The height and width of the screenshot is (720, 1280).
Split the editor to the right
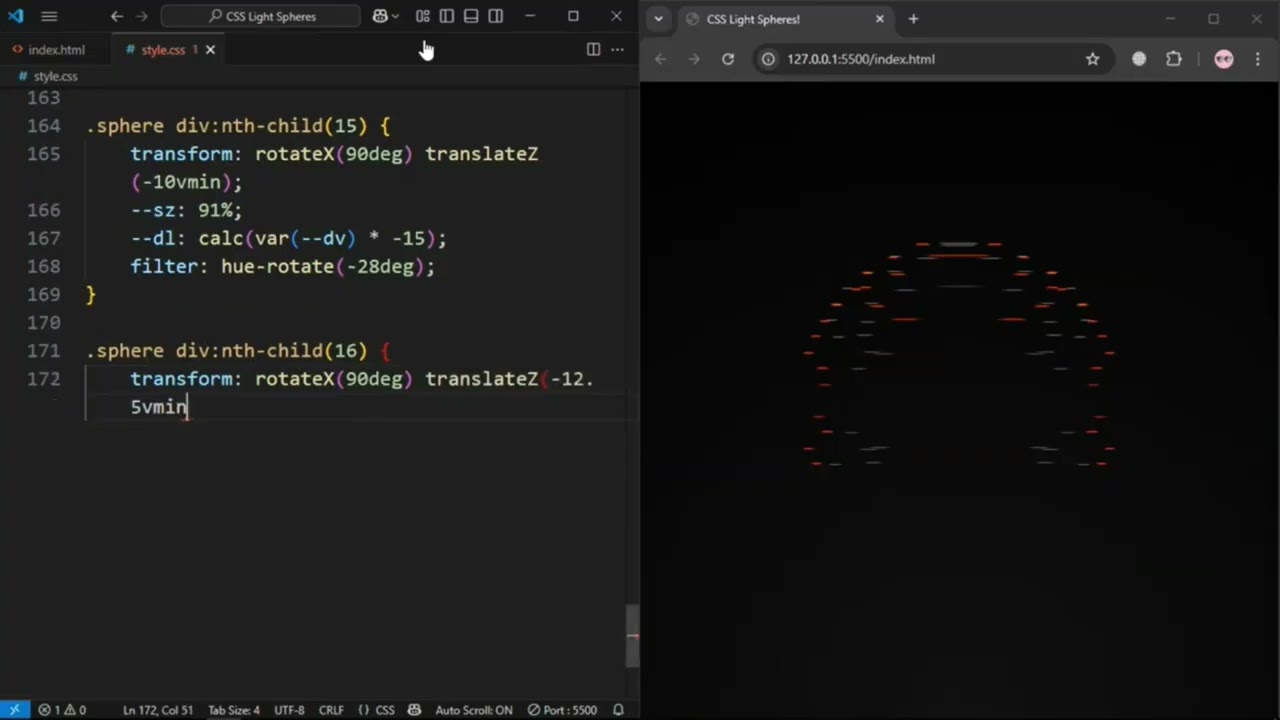[x=593, y=49]
